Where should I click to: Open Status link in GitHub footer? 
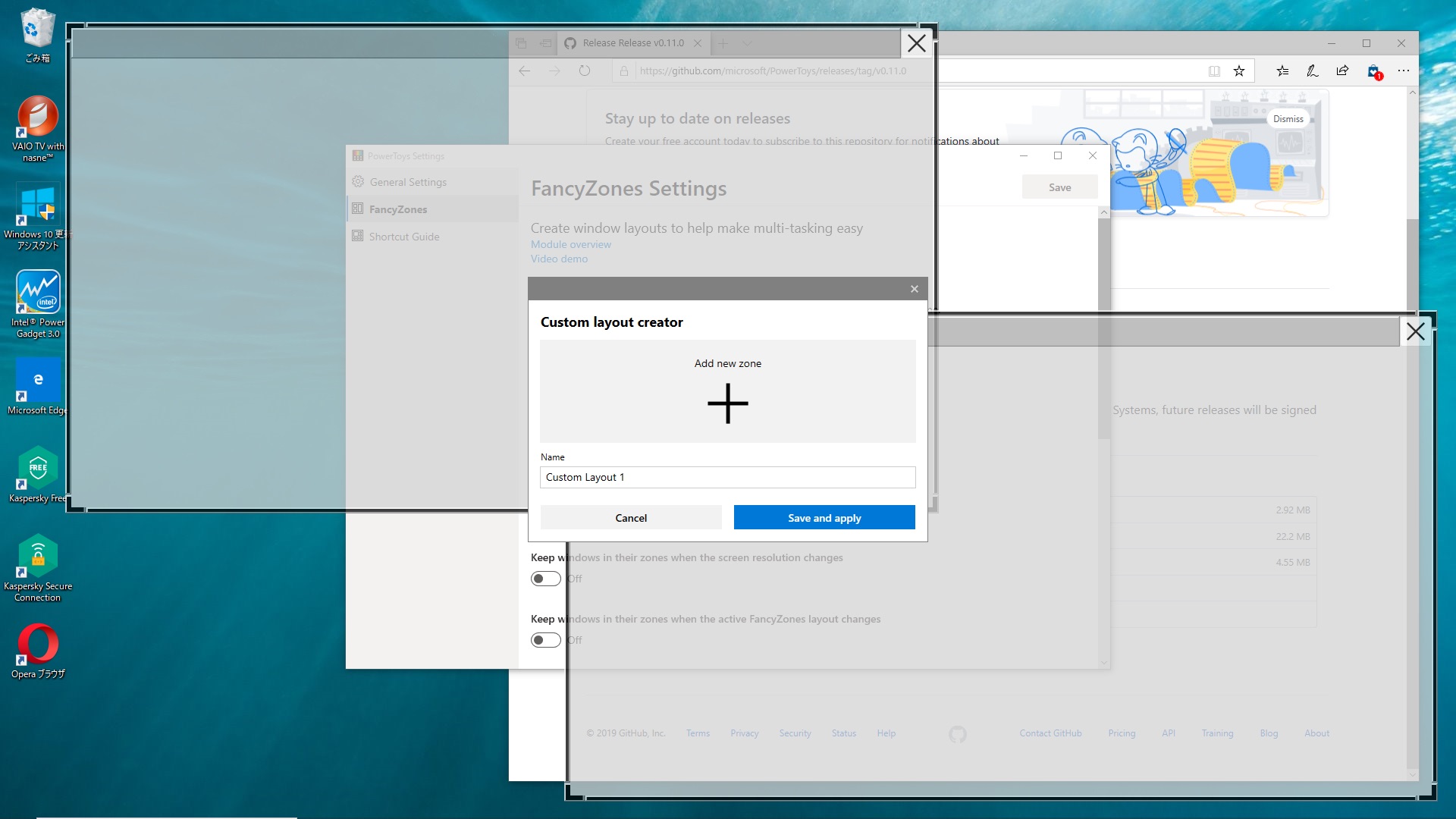pos(843,733)
